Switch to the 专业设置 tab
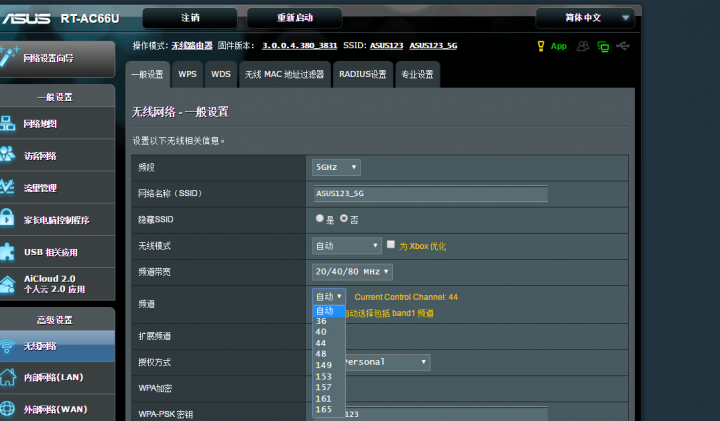 click(417, 74)
